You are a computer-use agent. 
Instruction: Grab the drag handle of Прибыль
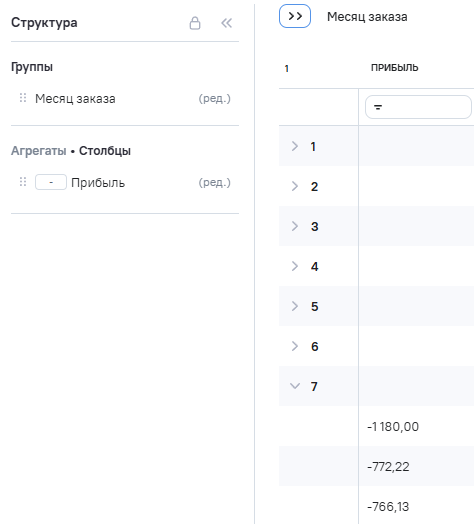click(23, 182)
